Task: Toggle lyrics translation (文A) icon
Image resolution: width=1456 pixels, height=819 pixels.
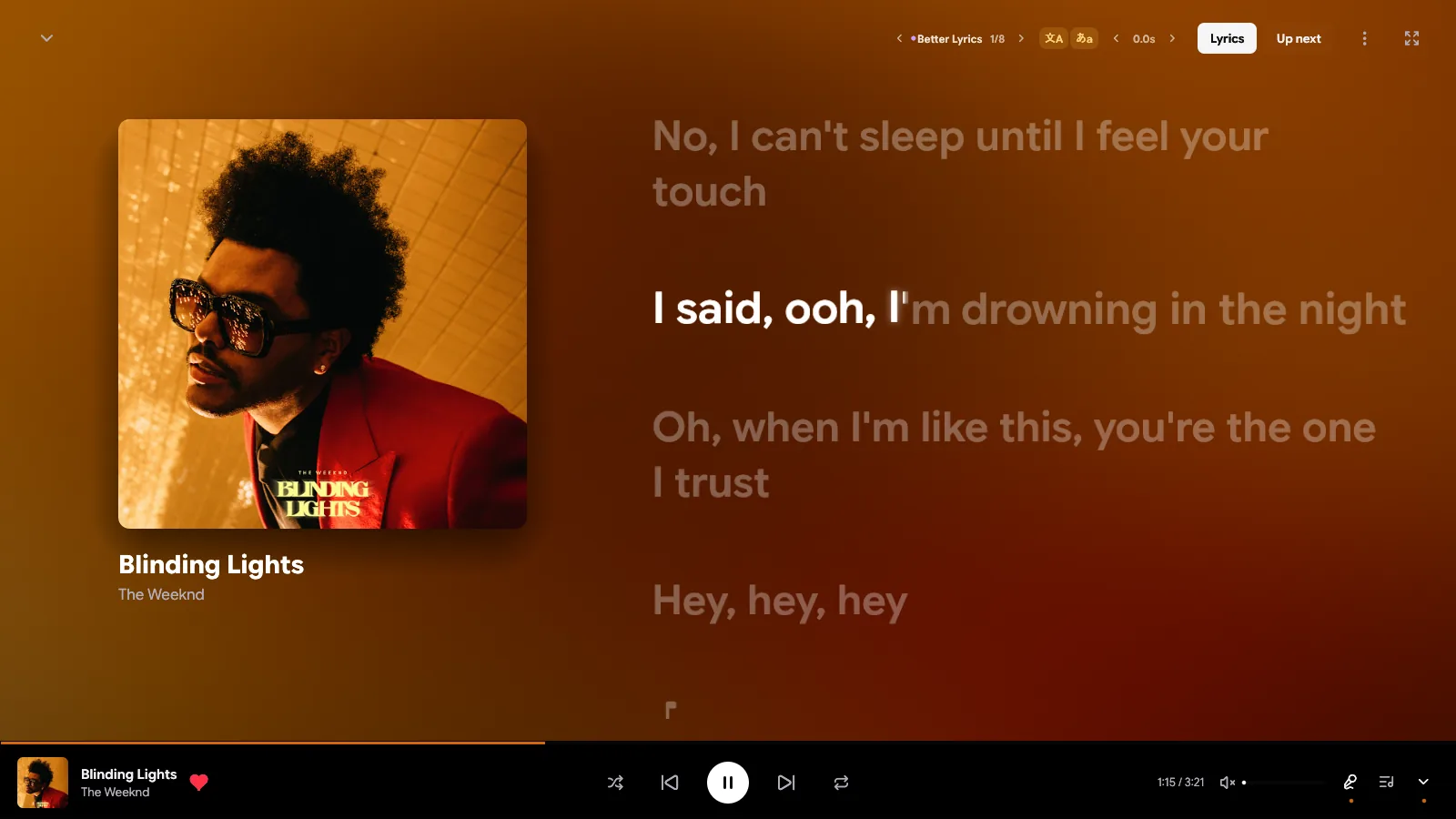Action: pos(1054,38)
